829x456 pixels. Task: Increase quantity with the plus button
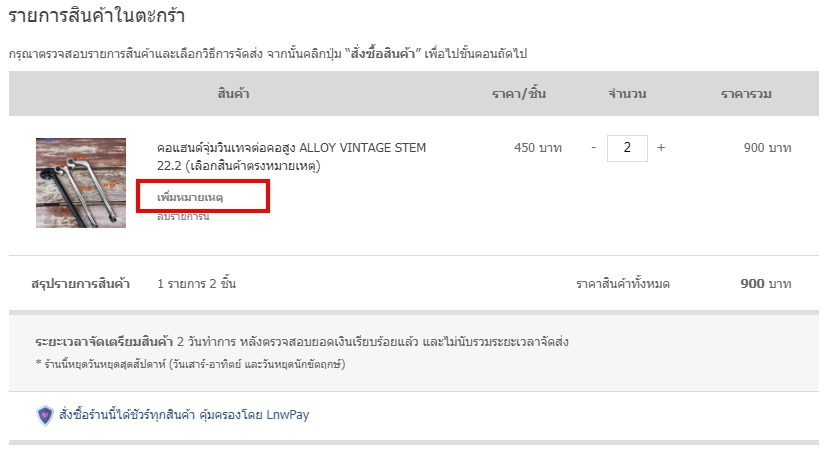click(x=661, y=147)
